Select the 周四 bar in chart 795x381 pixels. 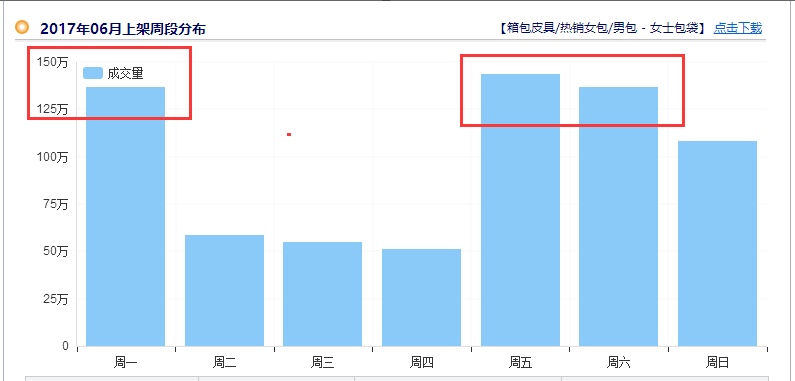coord(421,298)
